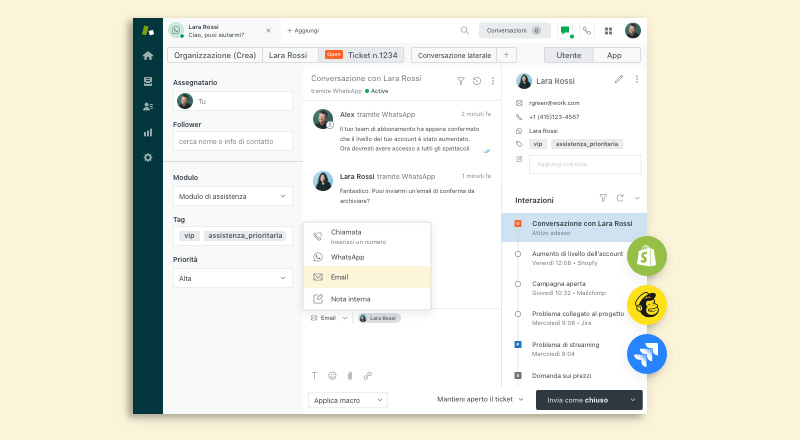Click the Aggiungi una nota field
This screenshot has width=800, height=440.
pos(585,164)
